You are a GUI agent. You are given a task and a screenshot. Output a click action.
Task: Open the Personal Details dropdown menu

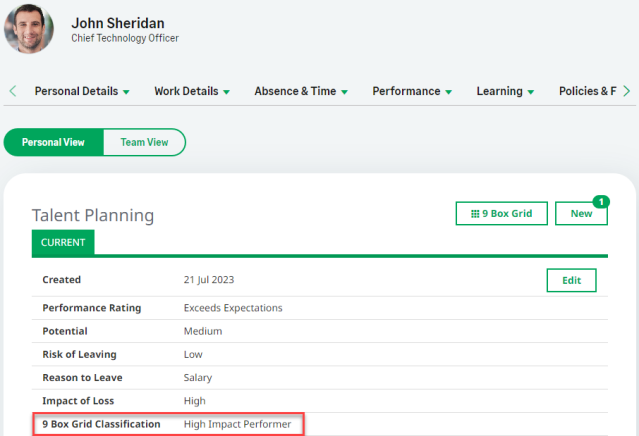click(x=82, y=91)
